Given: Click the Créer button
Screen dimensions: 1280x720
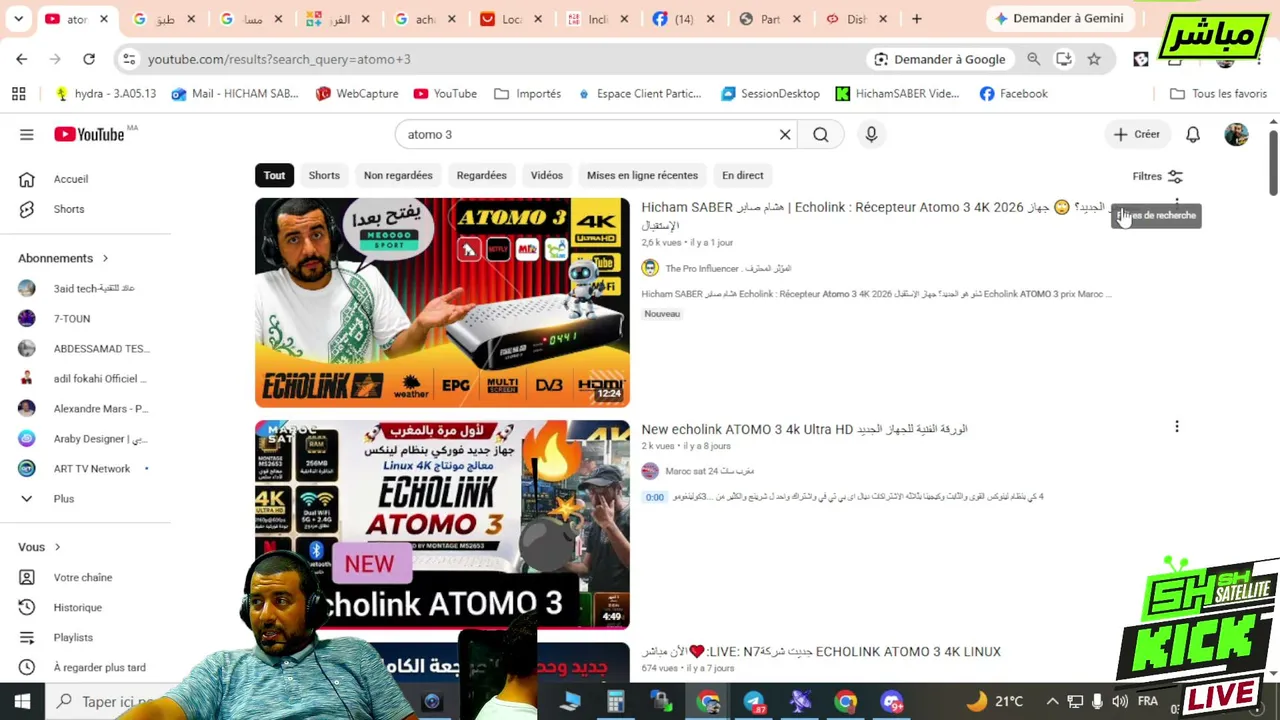Looking at the screenshot, I should click(x=1137, y=134).
